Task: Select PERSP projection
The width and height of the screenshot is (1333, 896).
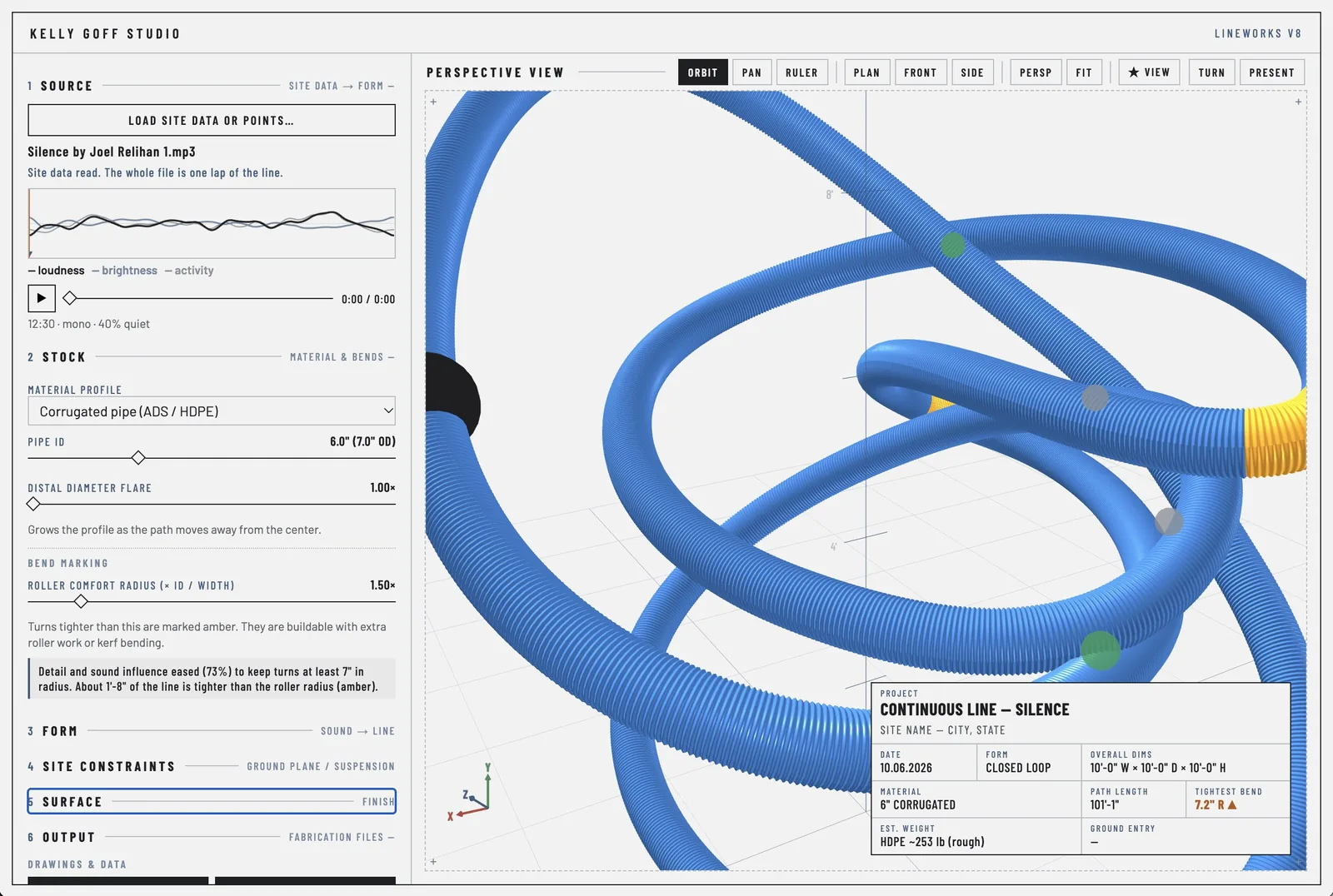Action: tap(1036, 72)
